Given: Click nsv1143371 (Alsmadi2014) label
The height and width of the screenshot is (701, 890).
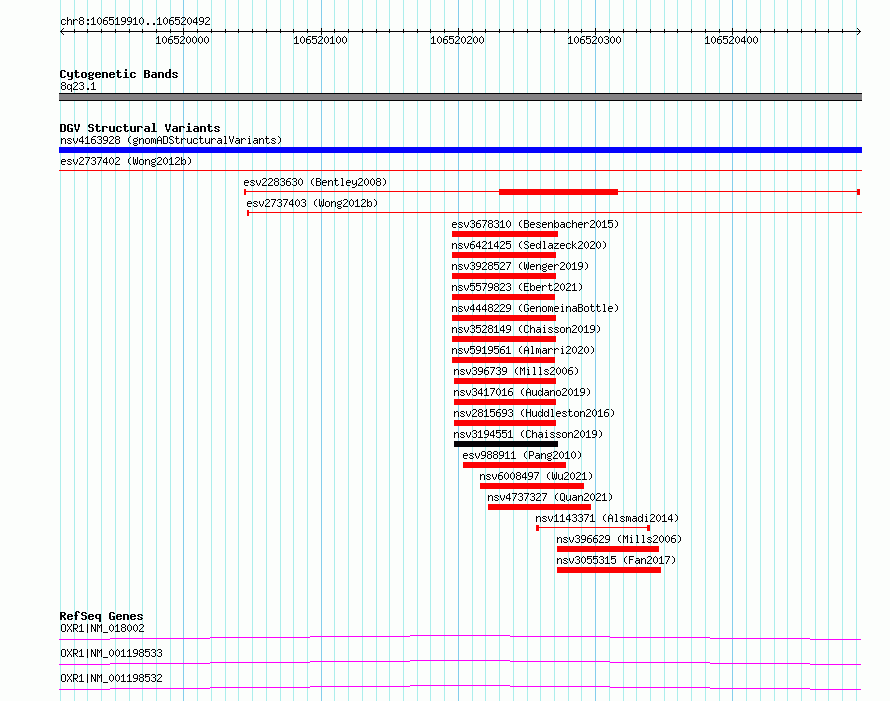Looking at the screenshot, I should [x=607, y=518].
